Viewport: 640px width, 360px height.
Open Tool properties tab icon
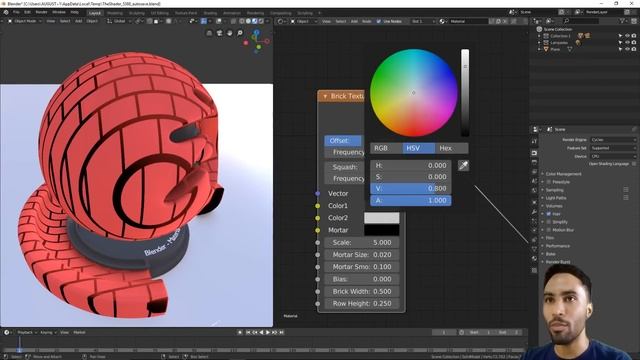pos(534,141)
